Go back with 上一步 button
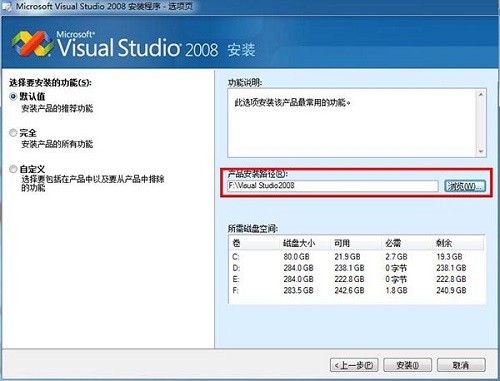Viewport: 500px width, 381px height. tap(354, 365)
